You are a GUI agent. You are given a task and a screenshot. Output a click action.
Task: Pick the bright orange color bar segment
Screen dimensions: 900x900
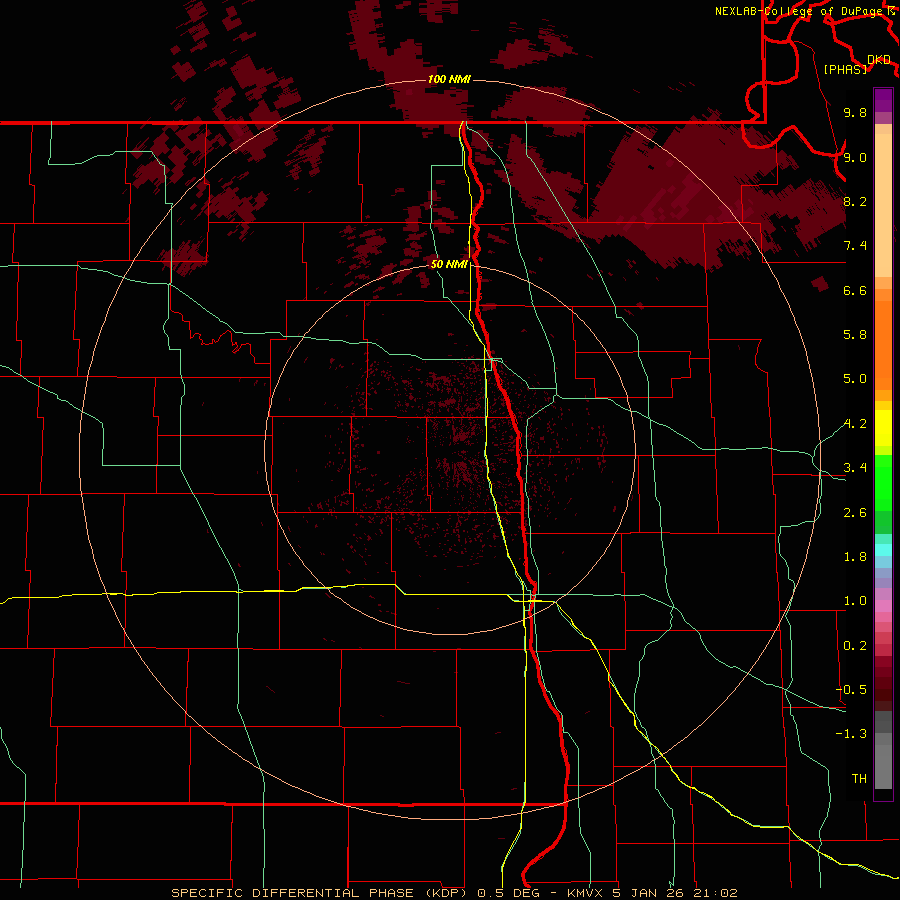883,346
